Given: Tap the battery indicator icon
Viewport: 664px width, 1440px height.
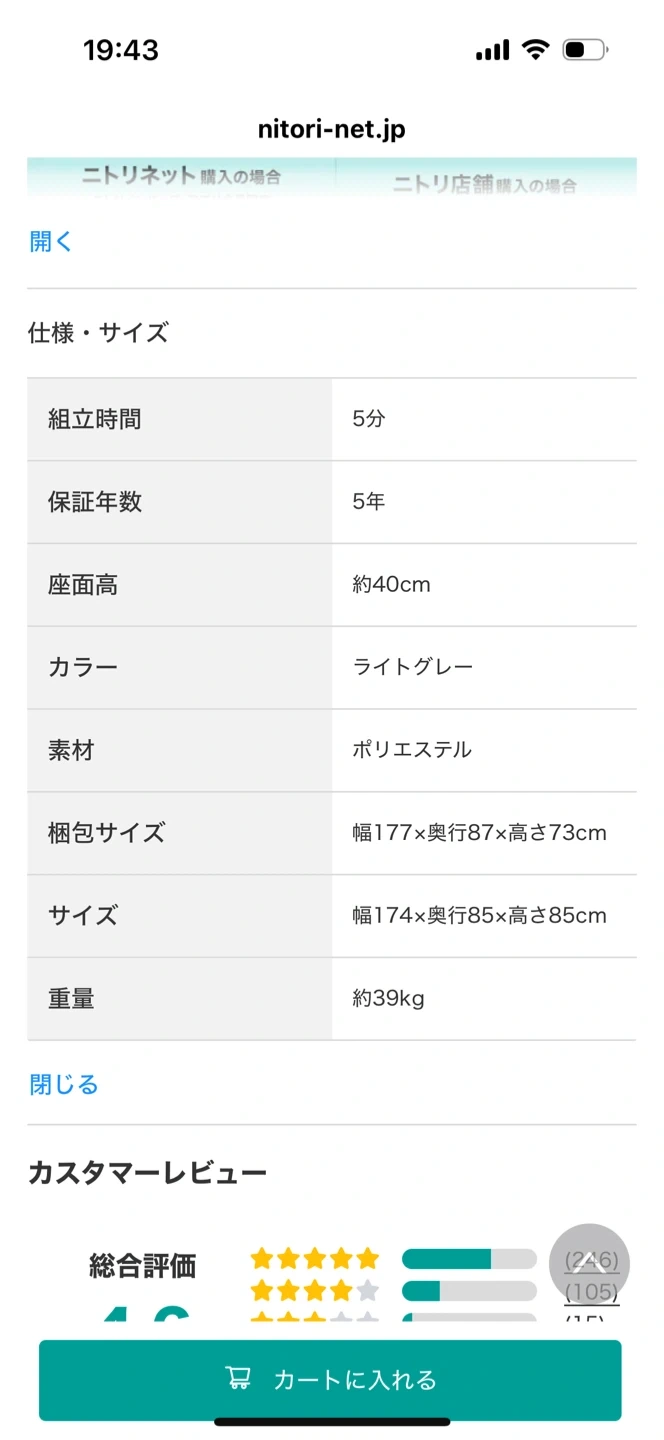Looking at the screenshot, I should click(x=586, y=49).
